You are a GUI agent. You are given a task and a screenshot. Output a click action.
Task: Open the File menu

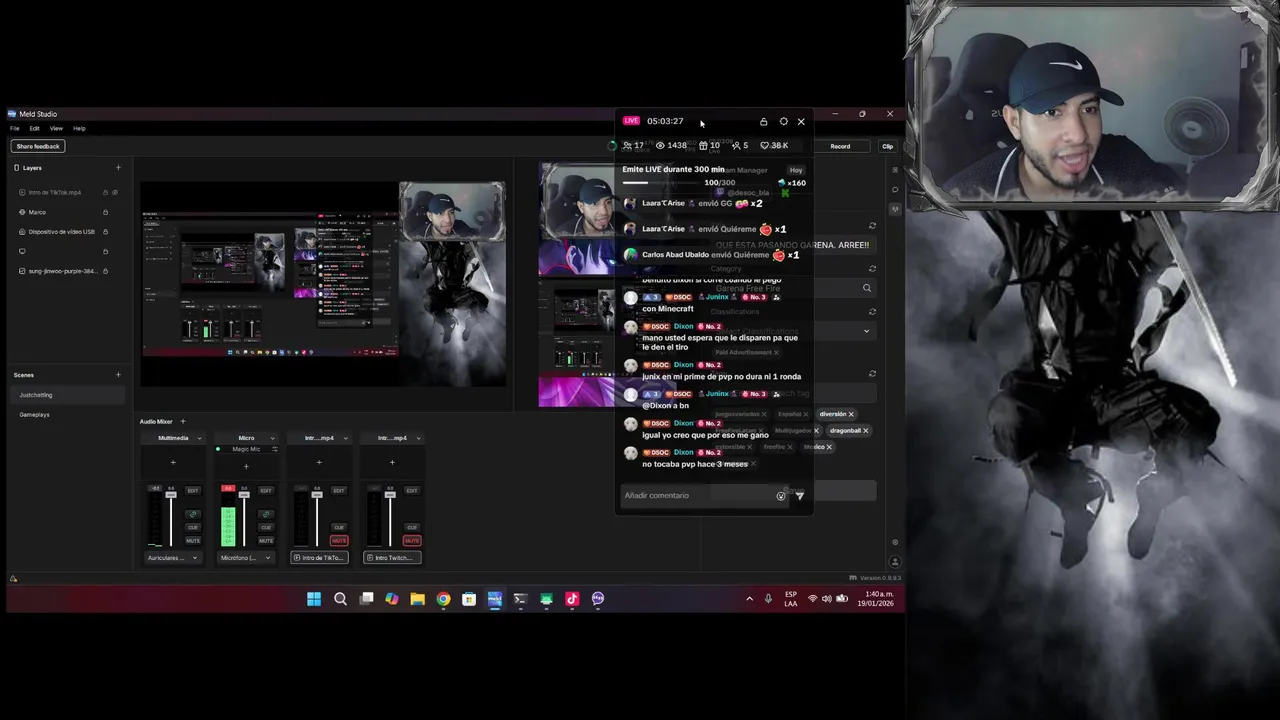(15, 128)
